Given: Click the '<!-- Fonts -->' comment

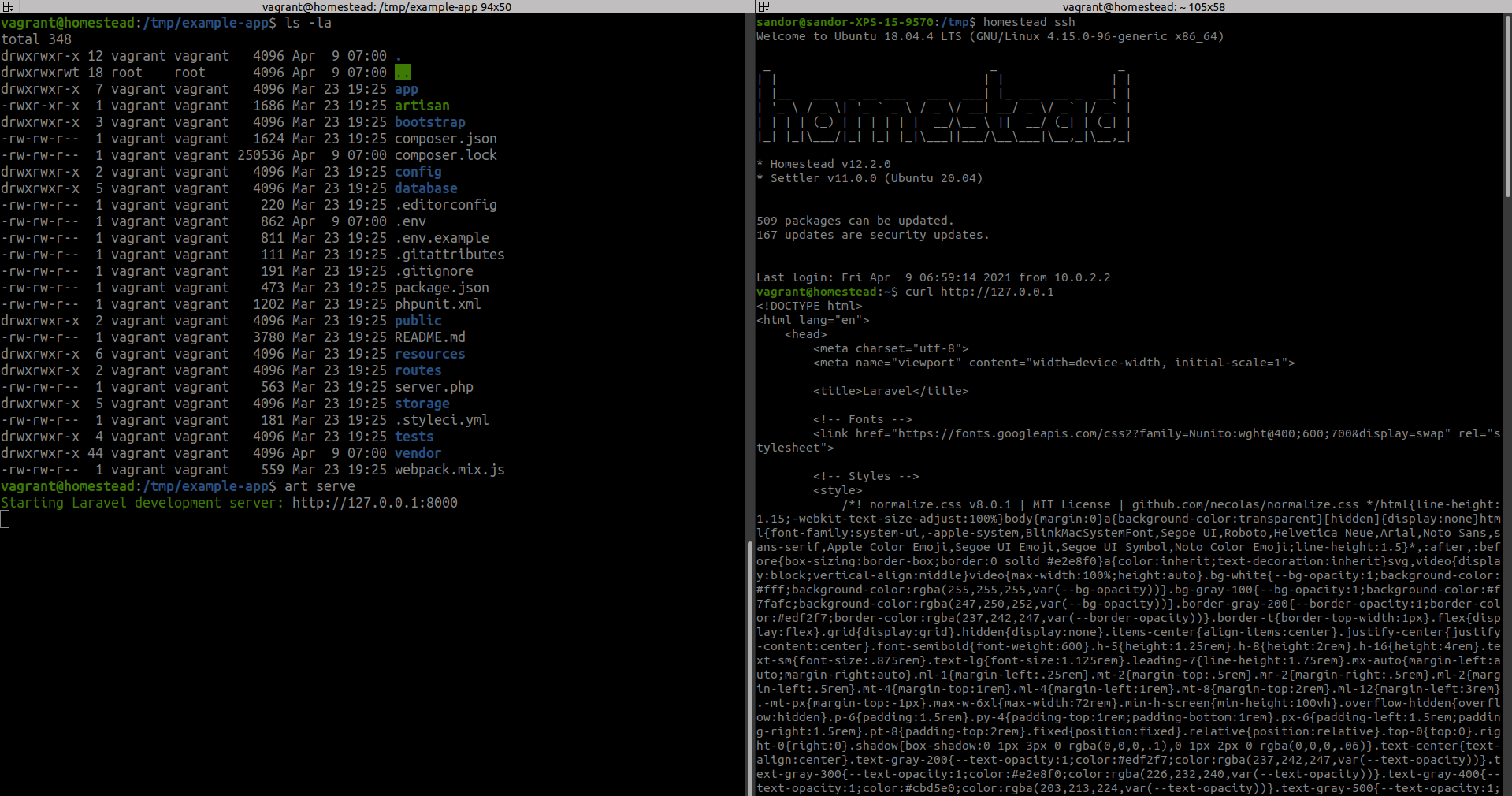Looking at the screenshot, I should [x=863, y=419].
